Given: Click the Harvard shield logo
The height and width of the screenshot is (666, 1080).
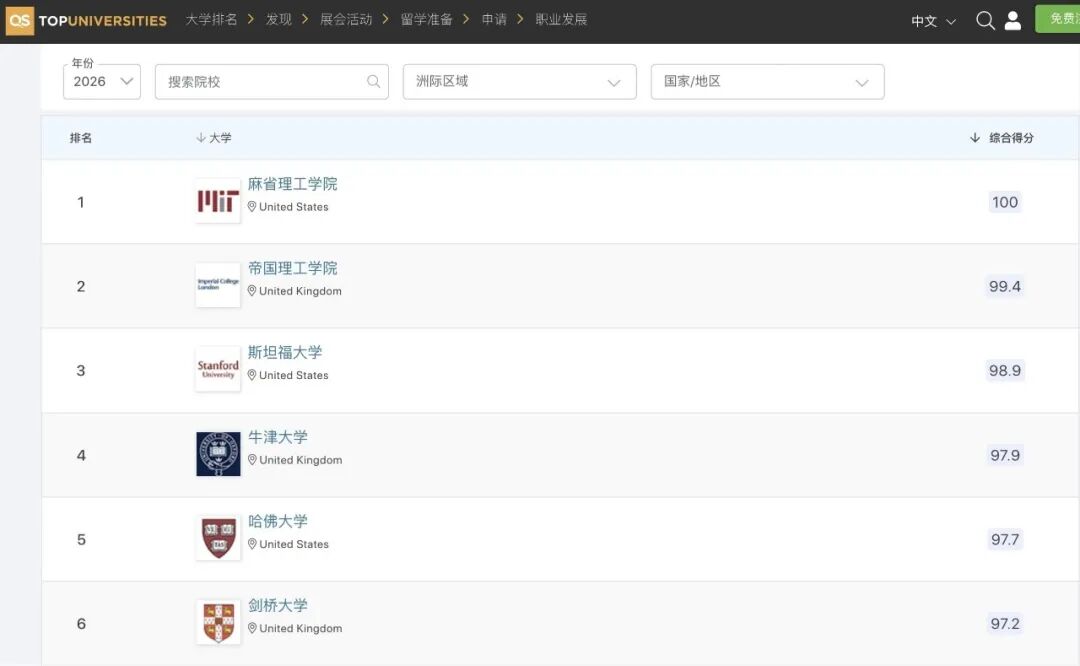Looking at the screenshot, I should pyautogui.click(x=218, y=538).
